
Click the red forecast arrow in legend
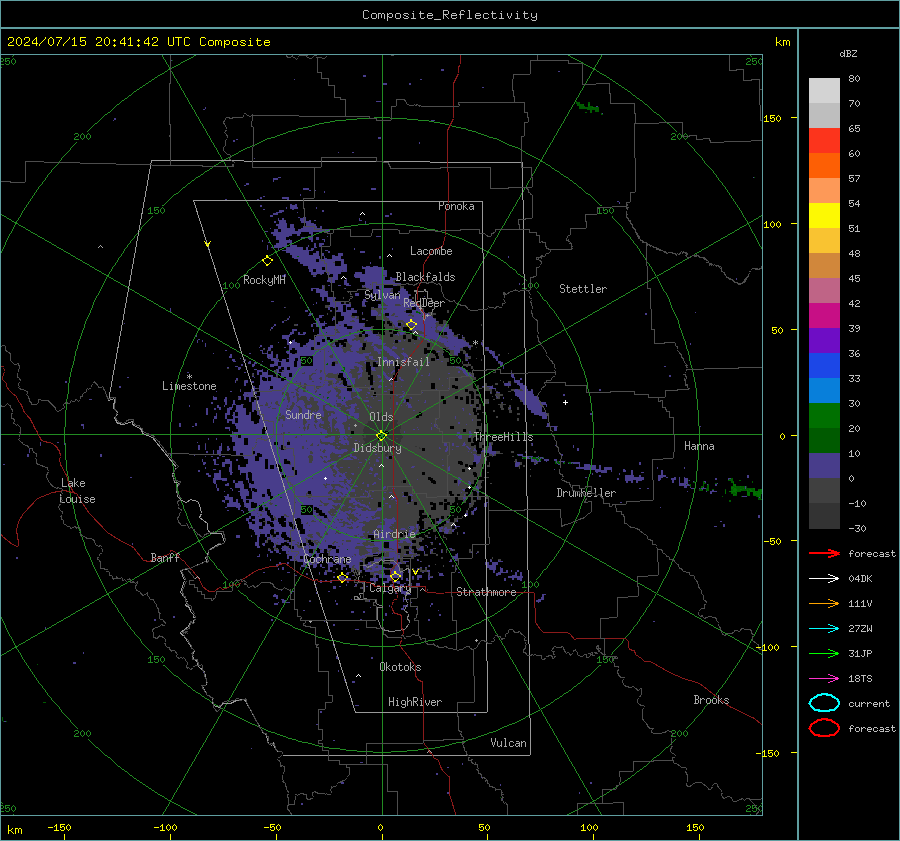point(824,553)
